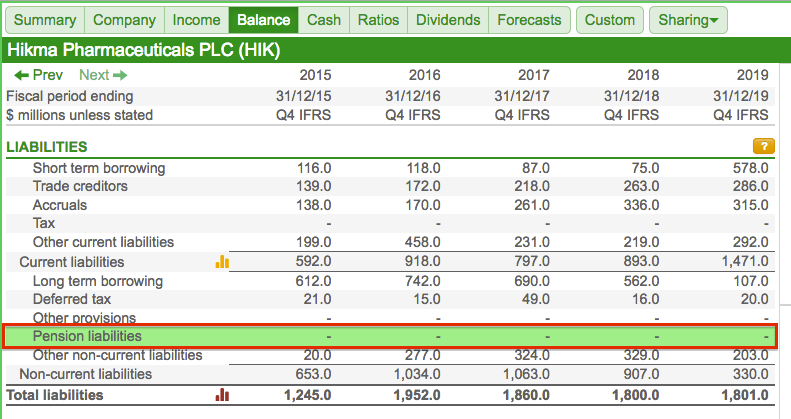Select 2019 short term borrowing value 578.0
This screenshot has height=419, width=791.
click(751, 168)
